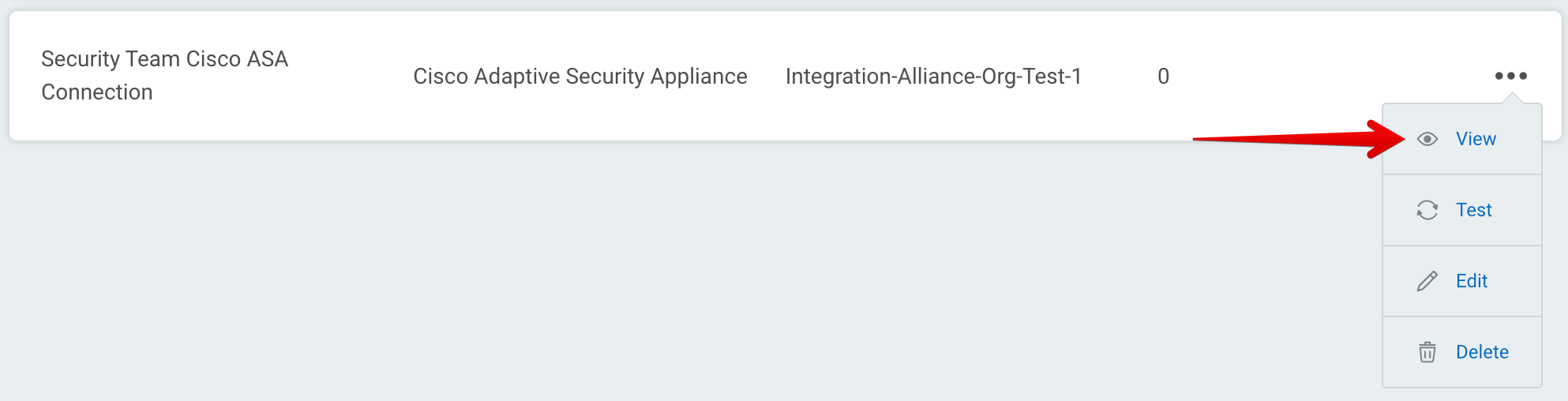Screen dimensions: 1568x401
Task: Select the View text in the menu
Action: (1476, 140)
